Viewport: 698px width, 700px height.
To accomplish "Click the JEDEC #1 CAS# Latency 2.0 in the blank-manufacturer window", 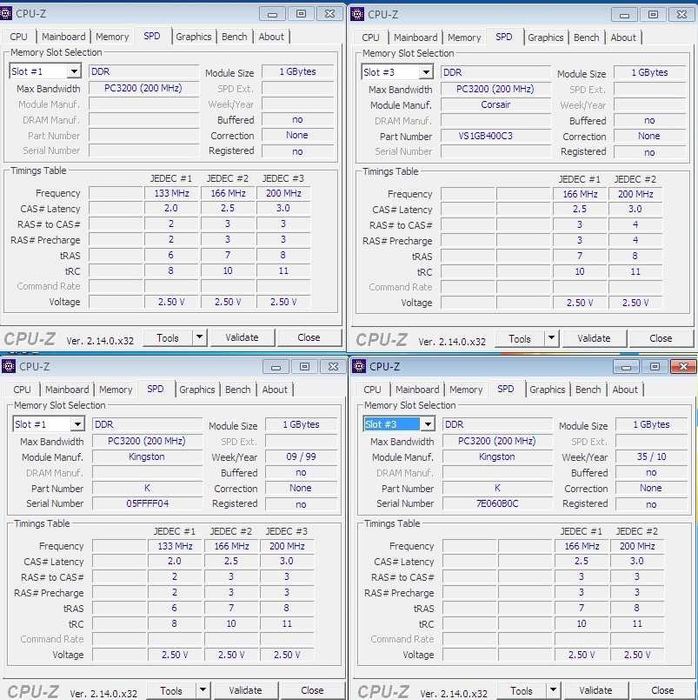I will point(171,208).
